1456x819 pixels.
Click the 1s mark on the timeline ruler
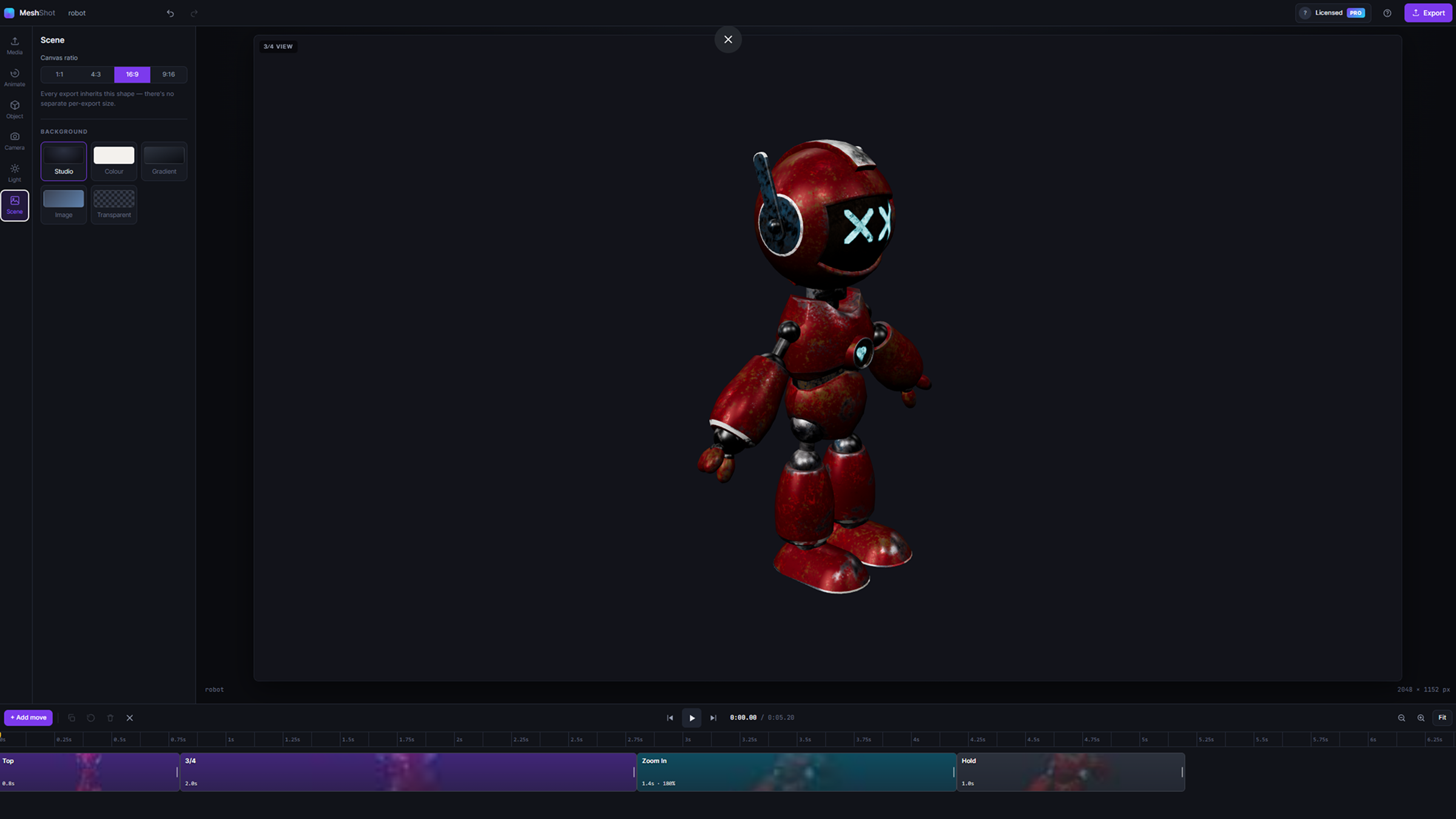(x=231, y=740)
